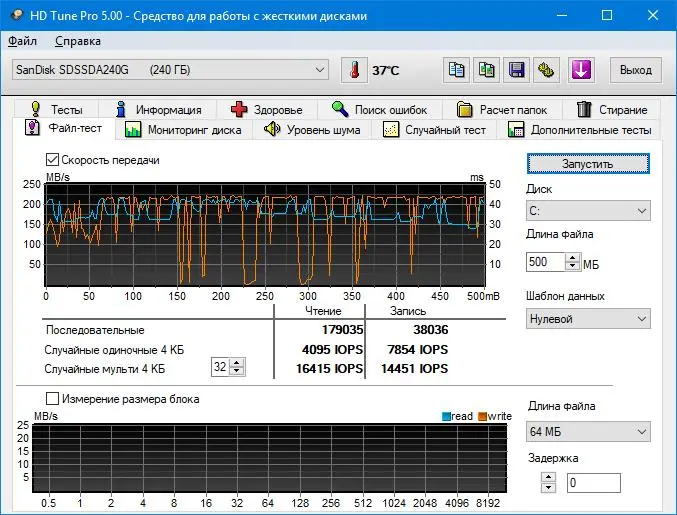Viewport: 677px width, 515px height.
Task: Switch to the Информация tab
Action: click(158, 109)
